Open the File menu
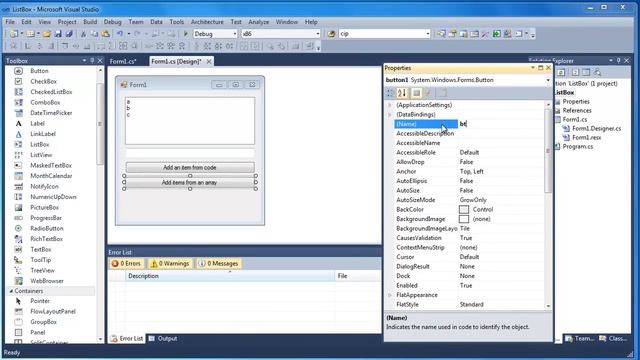 coord(10,22)
